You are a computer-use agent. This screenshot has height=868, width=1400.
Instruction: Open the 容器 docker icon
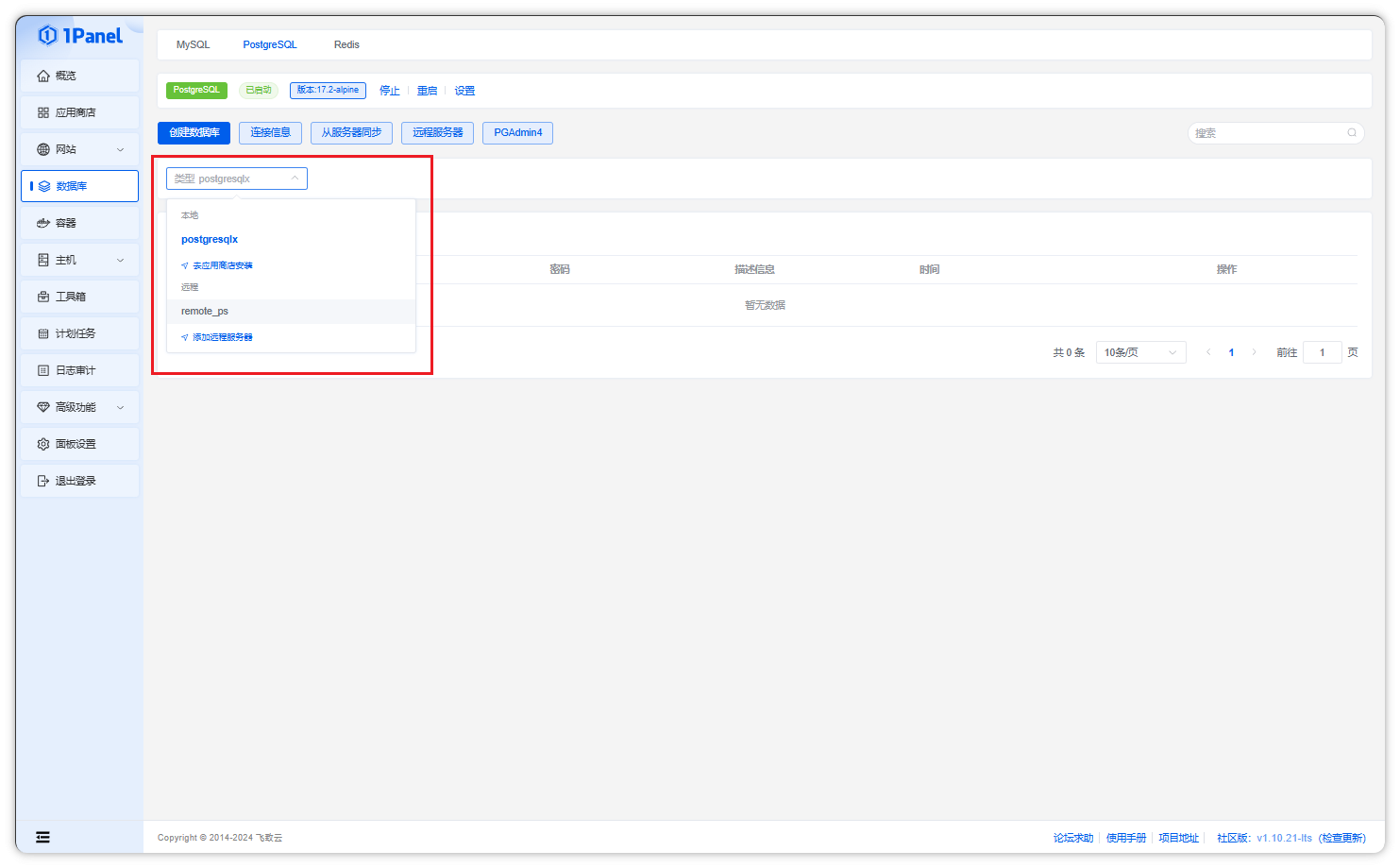[43, 223]
